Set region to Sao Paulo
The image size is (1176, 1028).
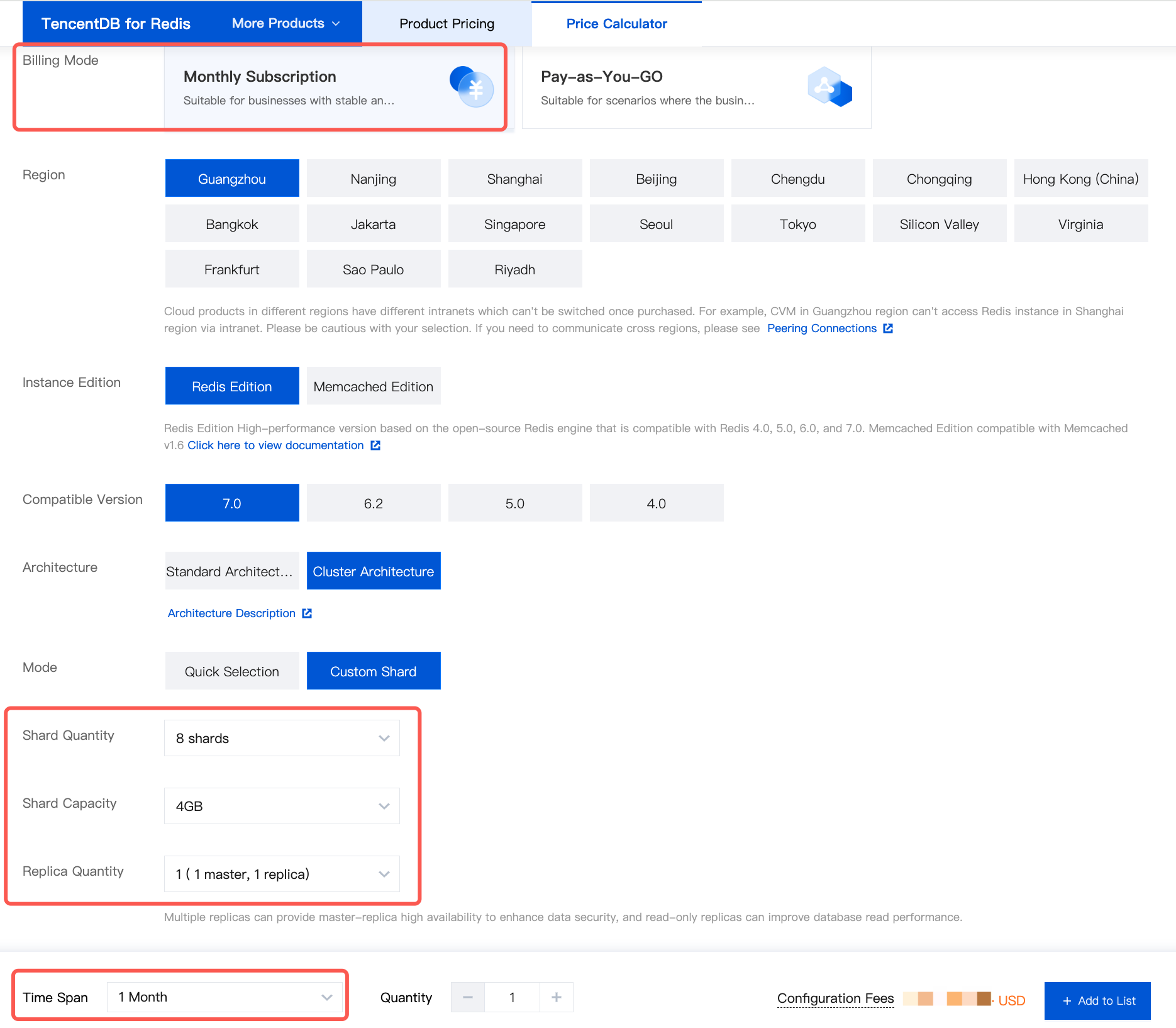374,269
